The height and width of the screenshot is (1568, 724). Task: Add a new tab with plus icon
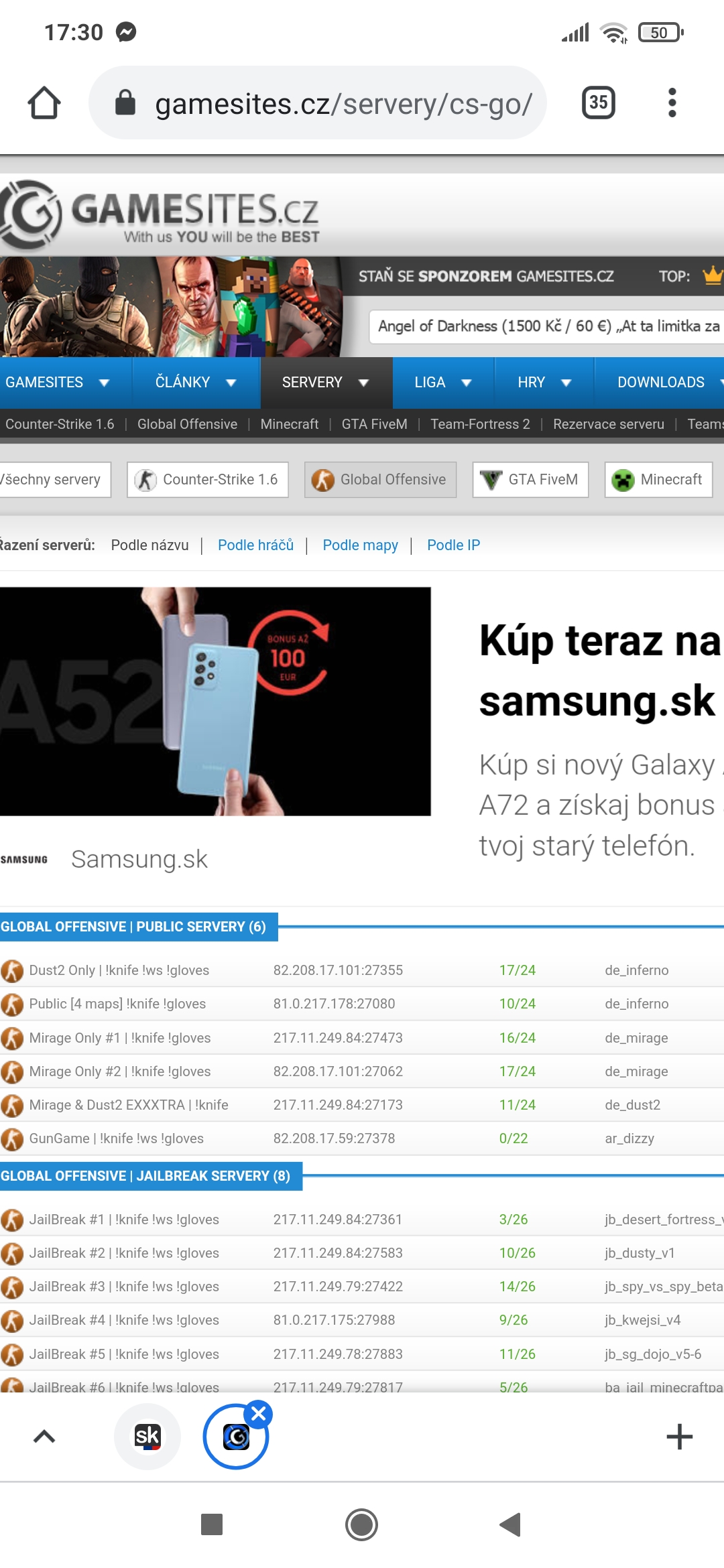click(679, 1437)
